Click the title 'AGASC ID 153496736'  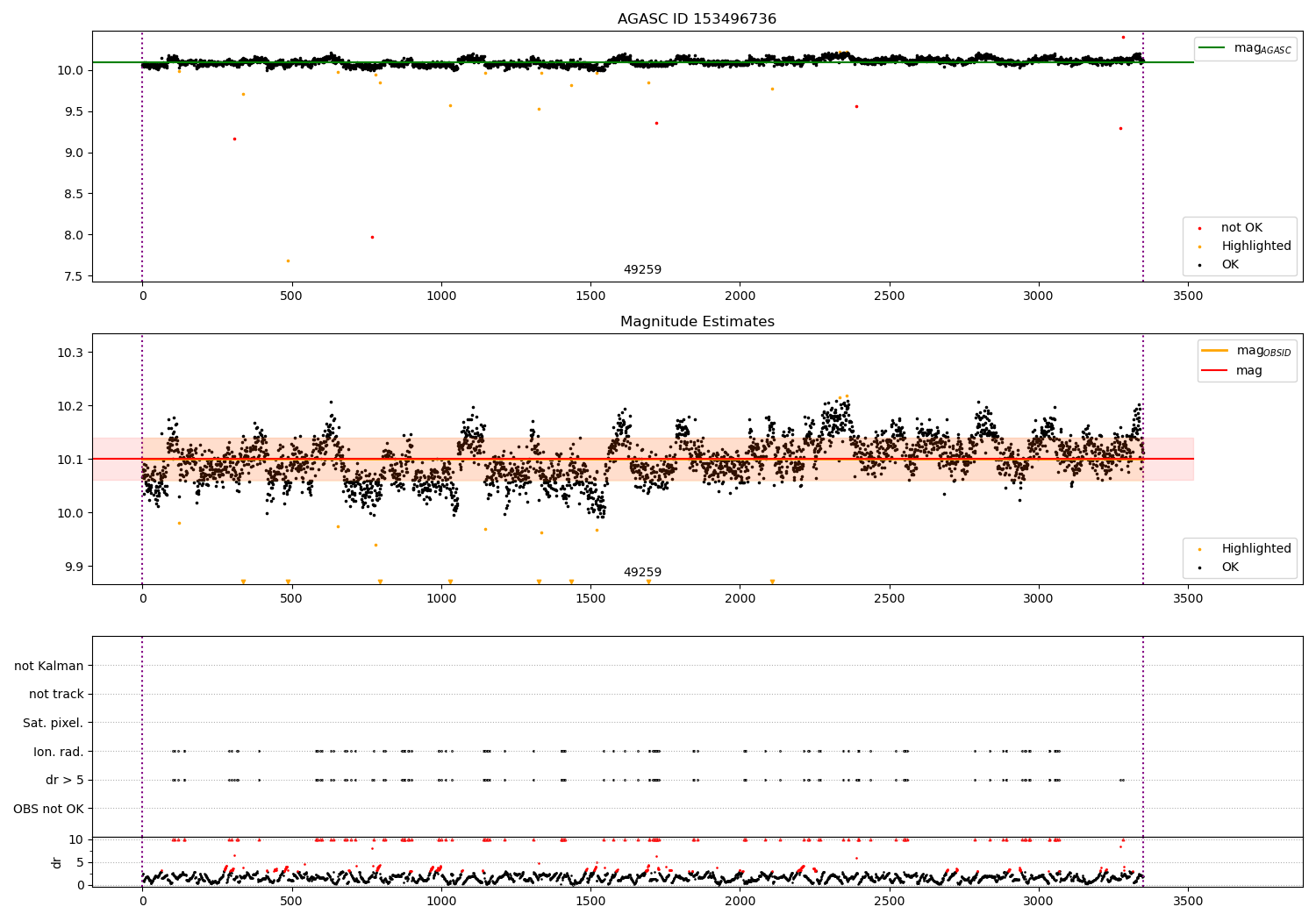click(x=697, y=18)
